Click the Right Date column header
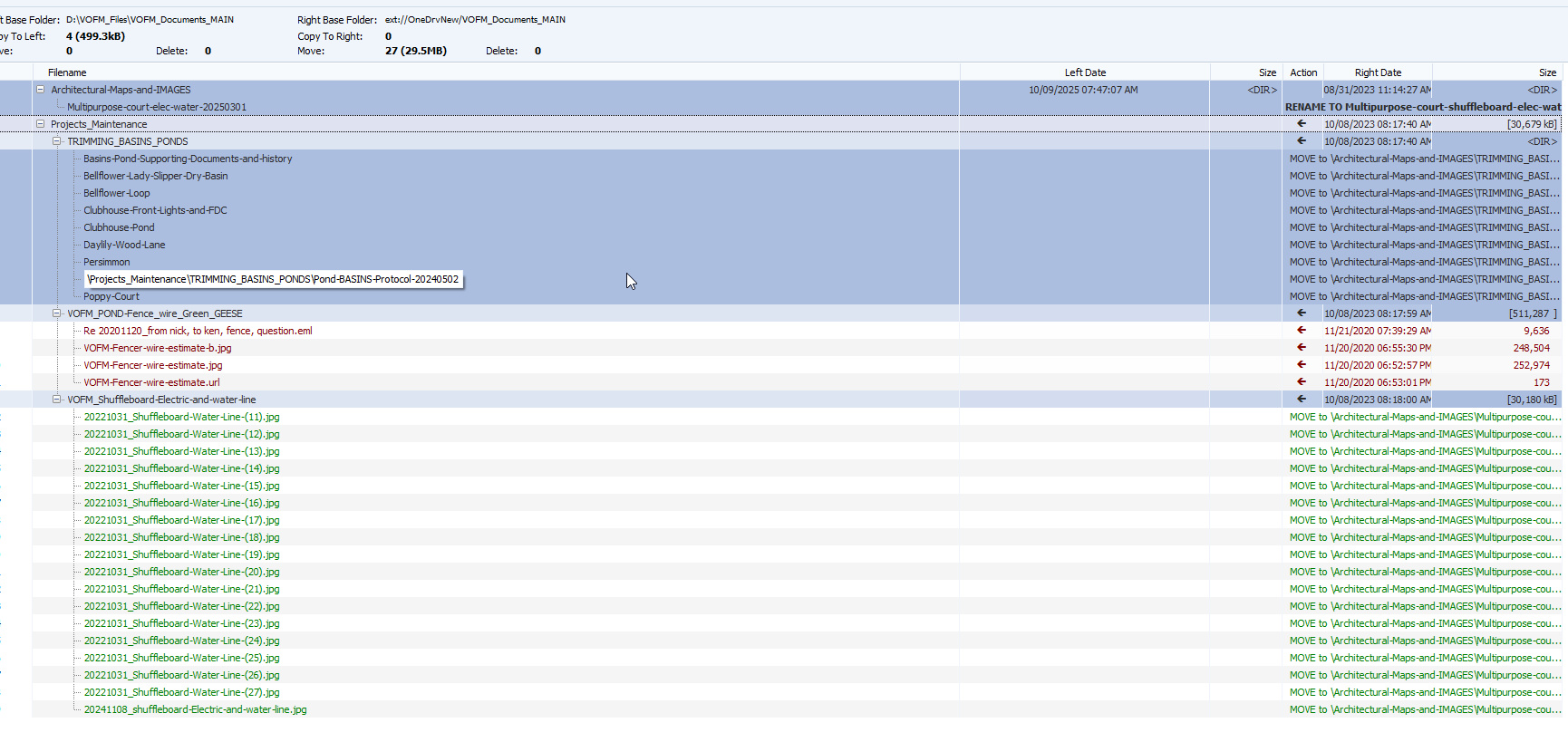The width and height of the screenshot is (1568, 742). click(1377, 72)
